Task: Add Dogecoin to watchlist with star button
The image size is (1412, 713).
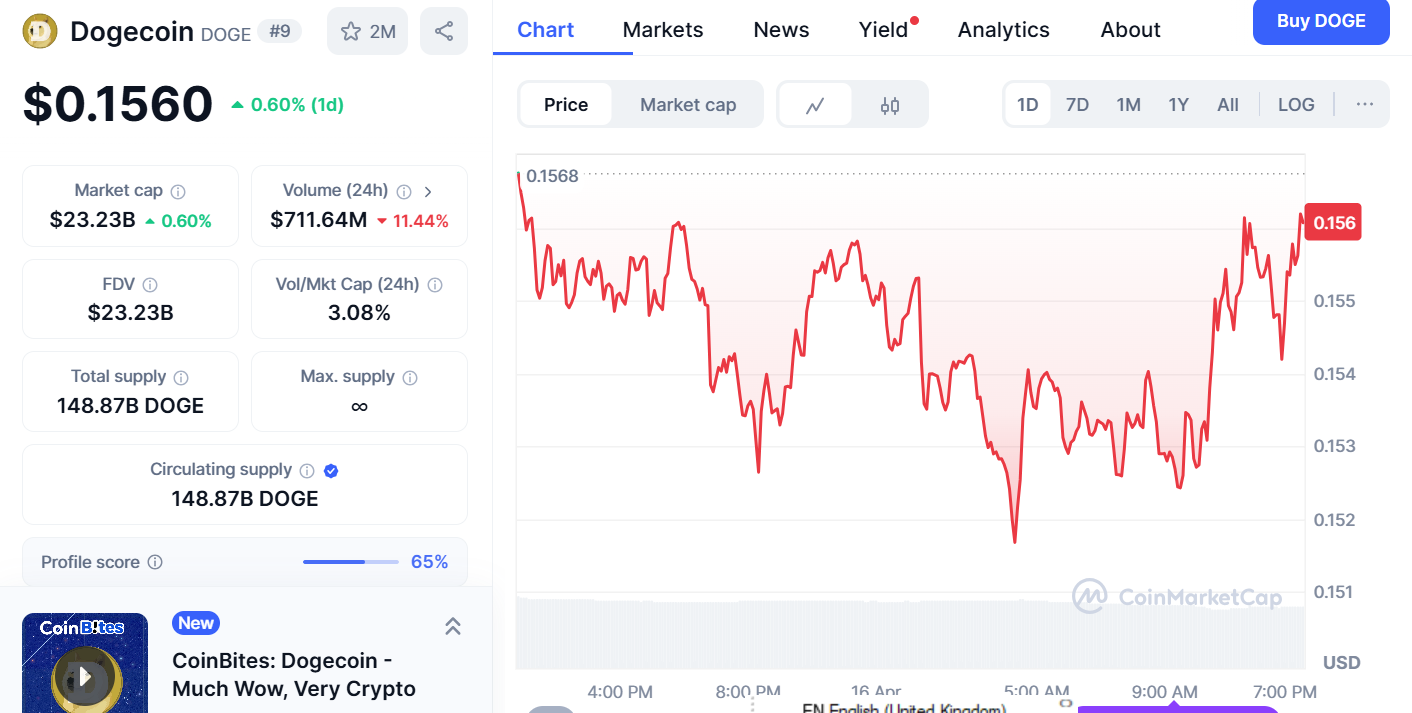Action: (368, 31)
